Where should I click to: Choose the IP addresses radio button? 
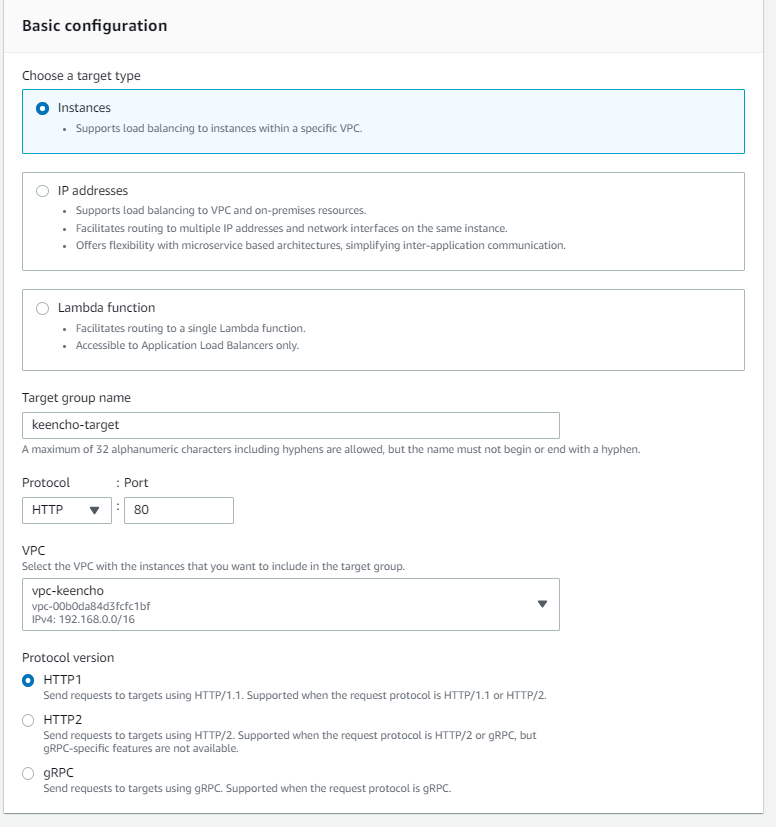pyautogui.click(x=42, y=191)
